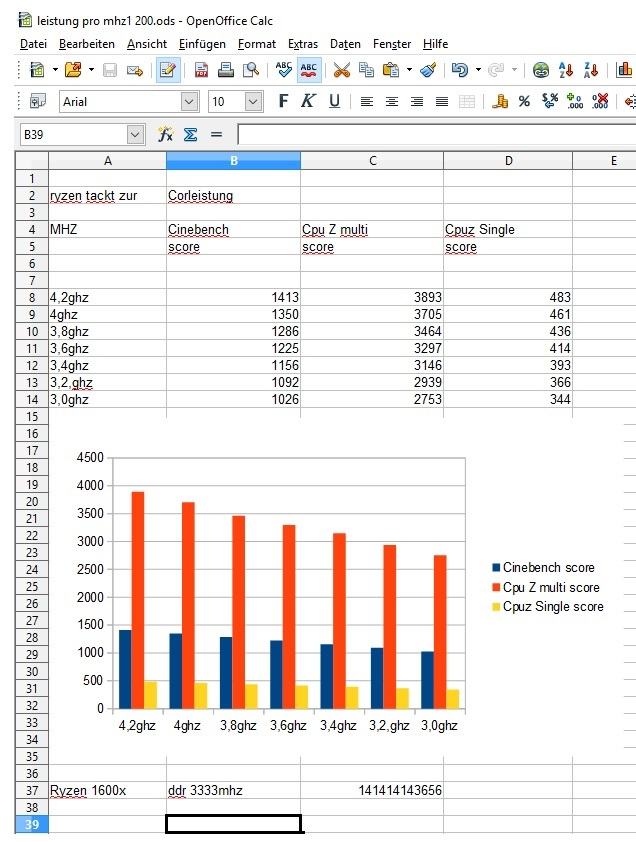The height and width of the screenshot is (842, 636).
Task: Expand the New document dropdown arrow
Action: point(55,70)
